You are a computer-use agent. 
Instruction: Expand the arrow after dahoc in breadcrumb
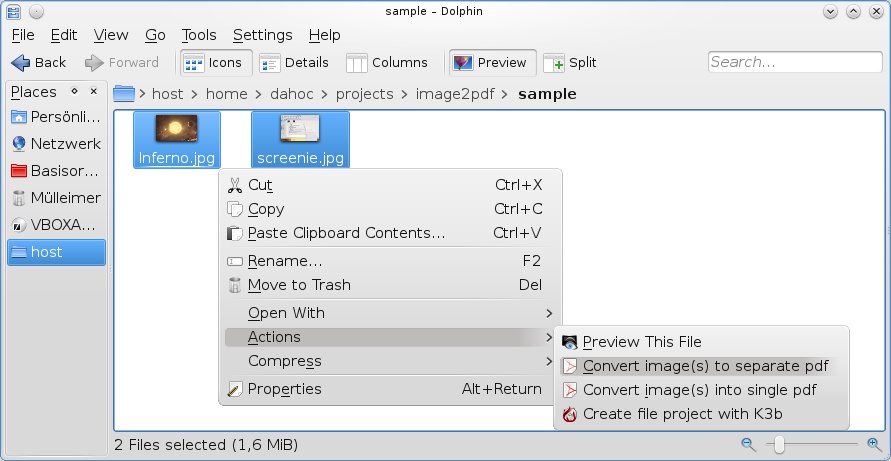pyautogui.click(x=324, y=94)
